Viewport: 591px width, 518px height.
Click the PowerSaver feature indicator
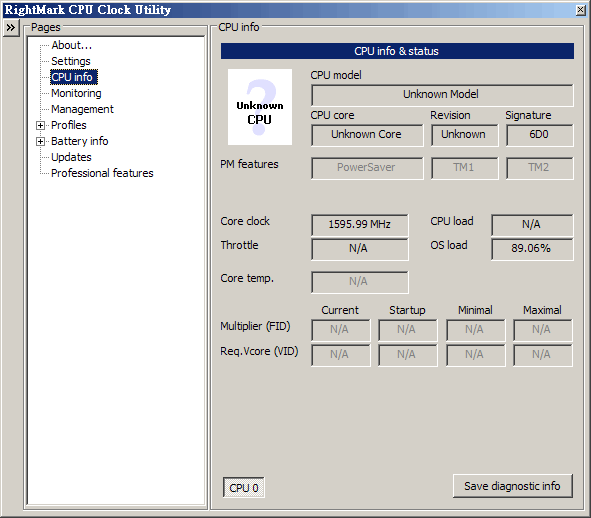click(367, 168)
